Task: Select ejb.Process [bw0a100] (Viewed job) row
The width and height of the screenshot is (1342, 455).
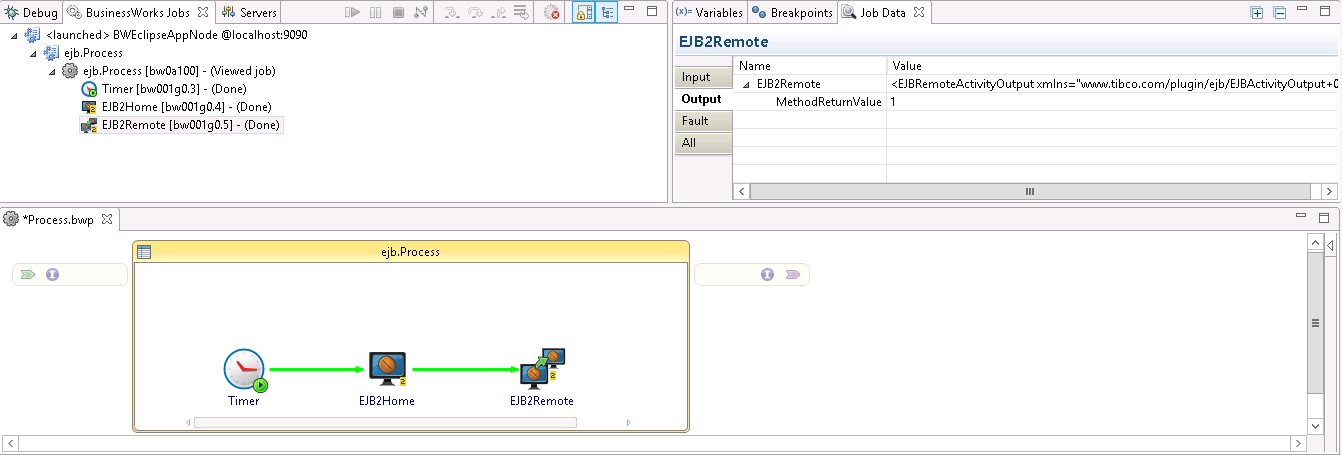Action: (x=170, y=71)
